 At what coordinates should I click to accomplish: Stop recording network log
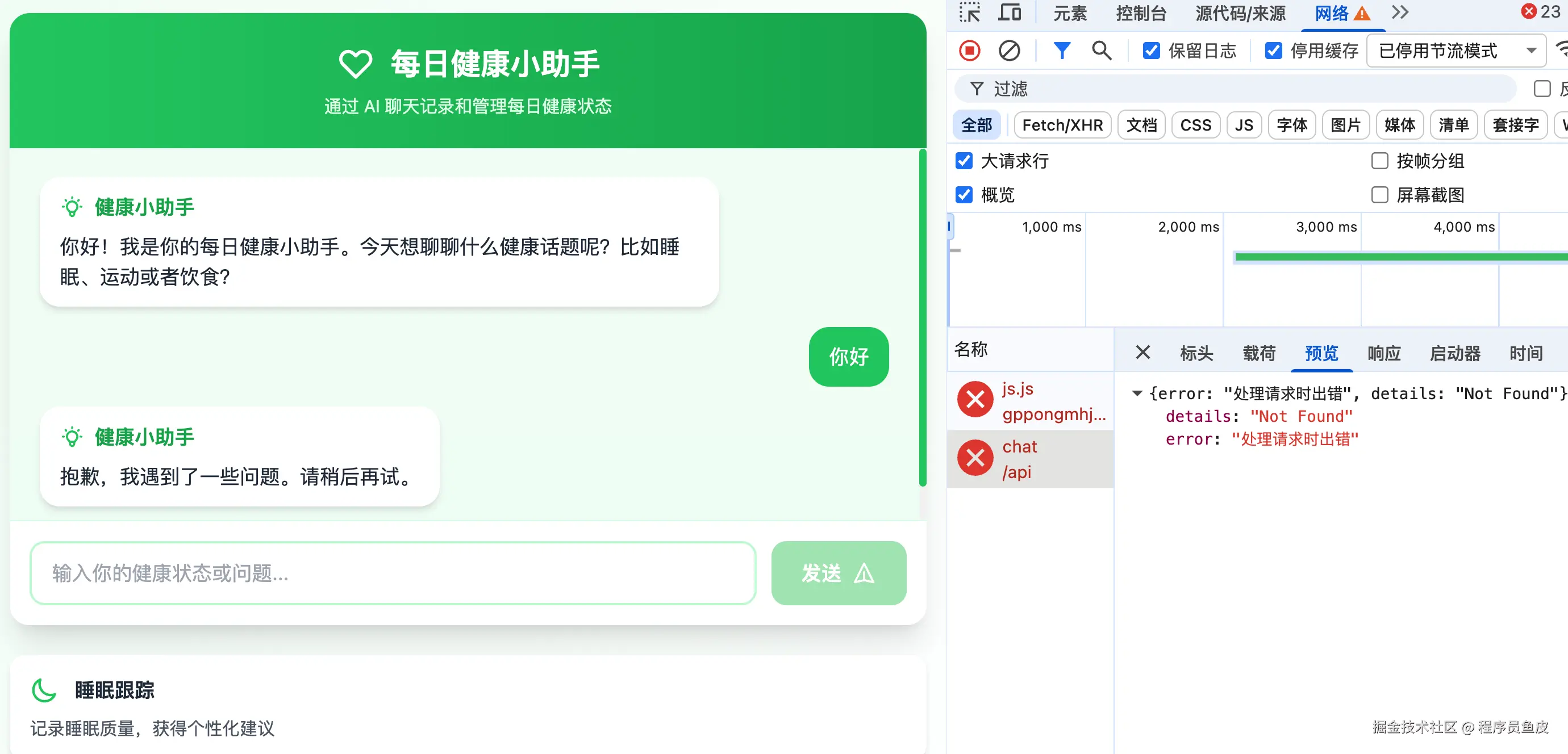(x=970, y=51)
